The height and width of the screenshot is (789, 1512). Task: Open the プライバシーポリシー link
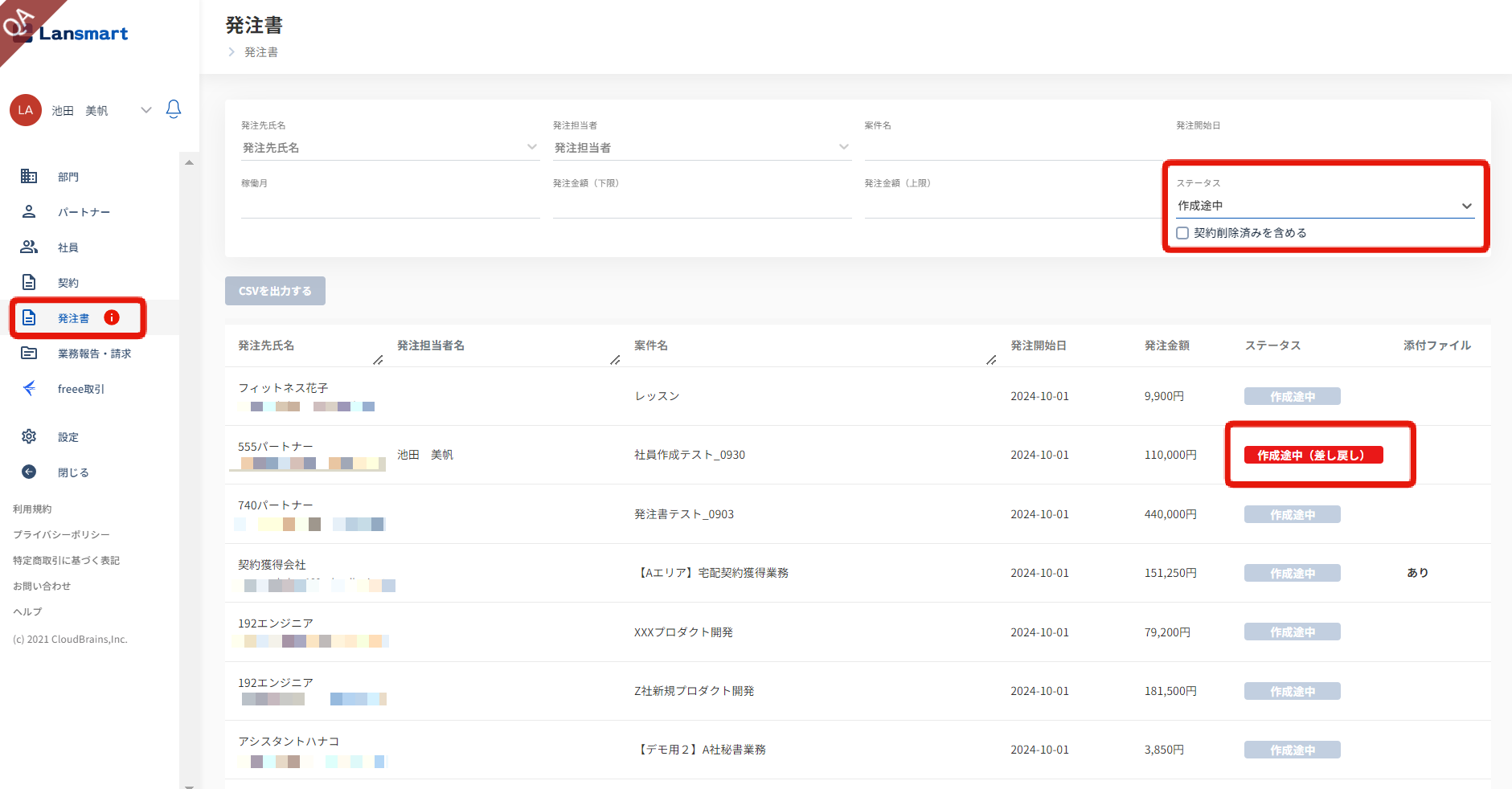[x=61, y=534]
